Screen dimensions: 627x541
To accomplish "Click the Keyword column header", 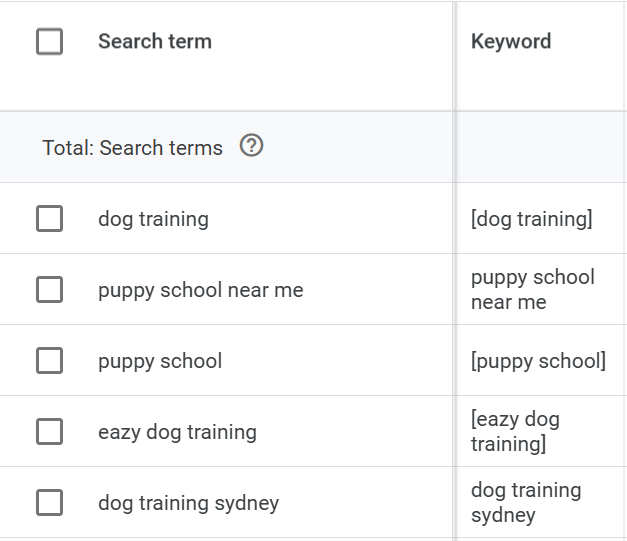I will 510,42.
